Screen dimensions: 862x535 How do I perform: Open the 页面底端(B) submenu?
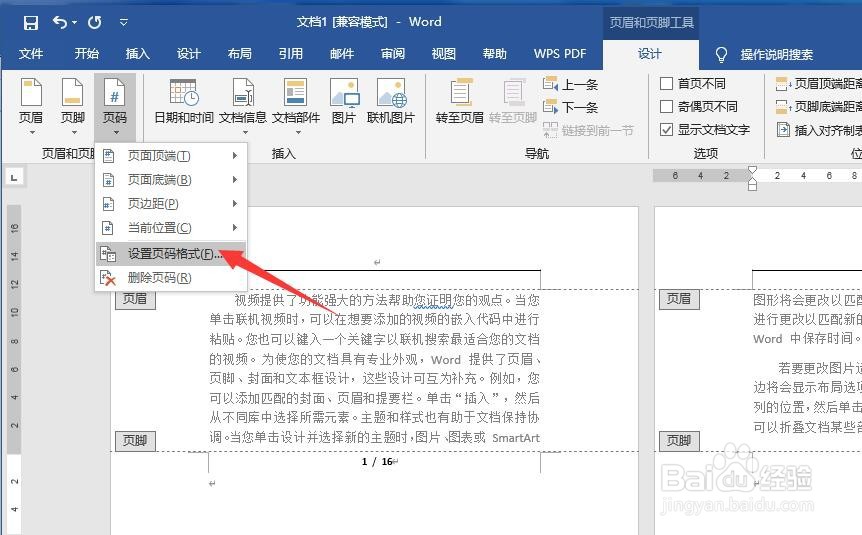click(171, 180)
